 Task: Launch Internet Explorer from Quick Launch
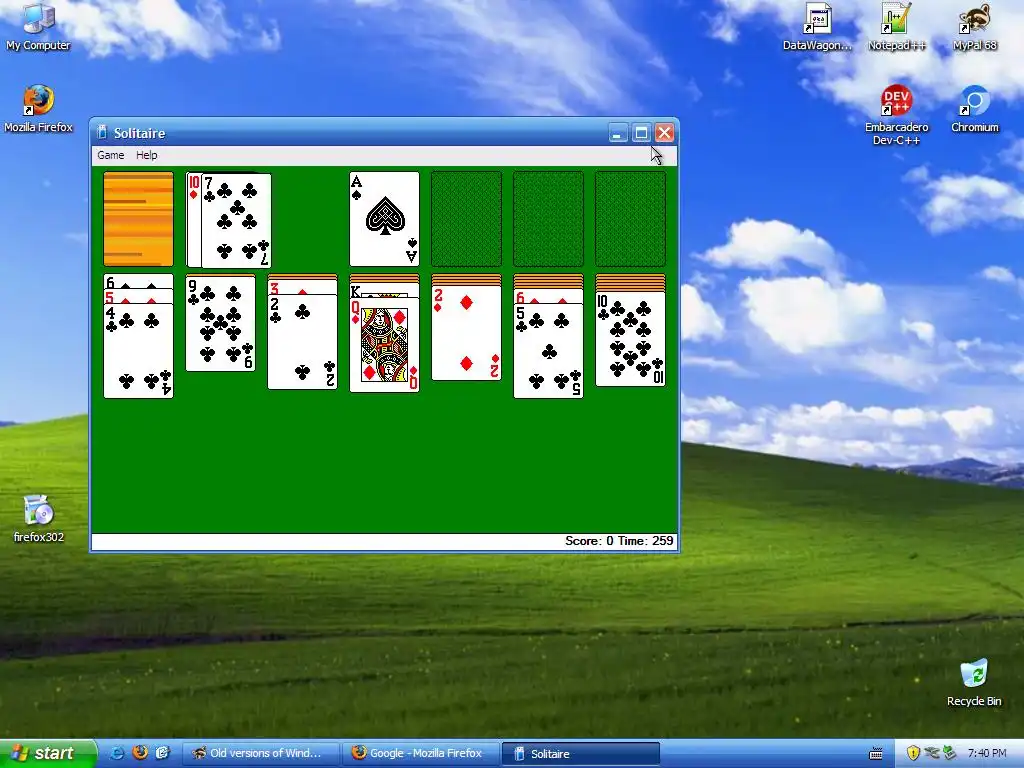pyautogui.click(x=118, y=753)
